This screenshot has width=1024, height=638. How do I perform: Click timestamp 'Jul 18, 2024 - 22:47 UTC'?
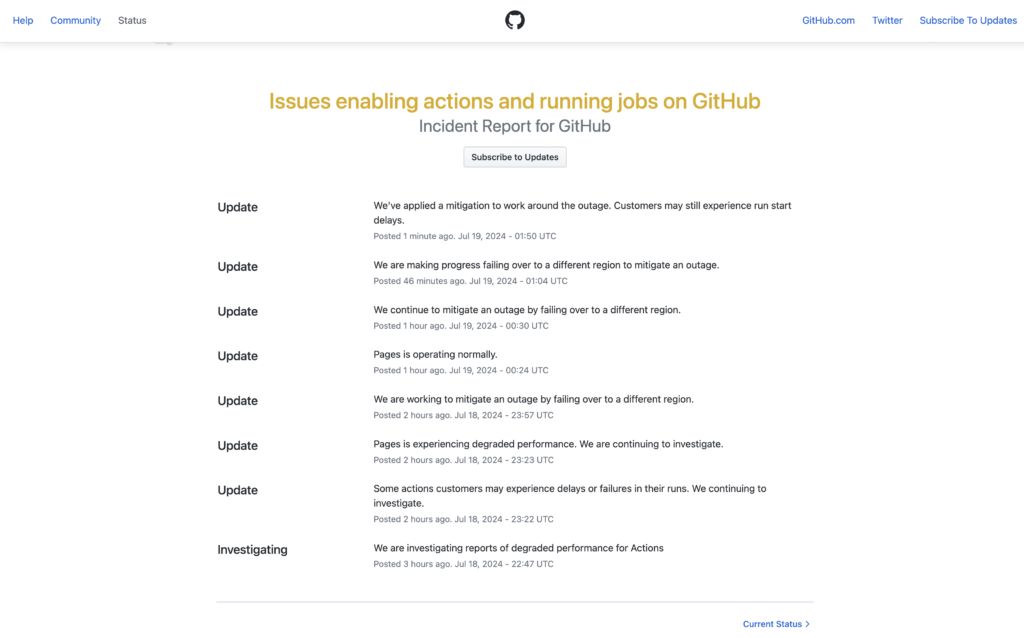click(x=504, y=564)
